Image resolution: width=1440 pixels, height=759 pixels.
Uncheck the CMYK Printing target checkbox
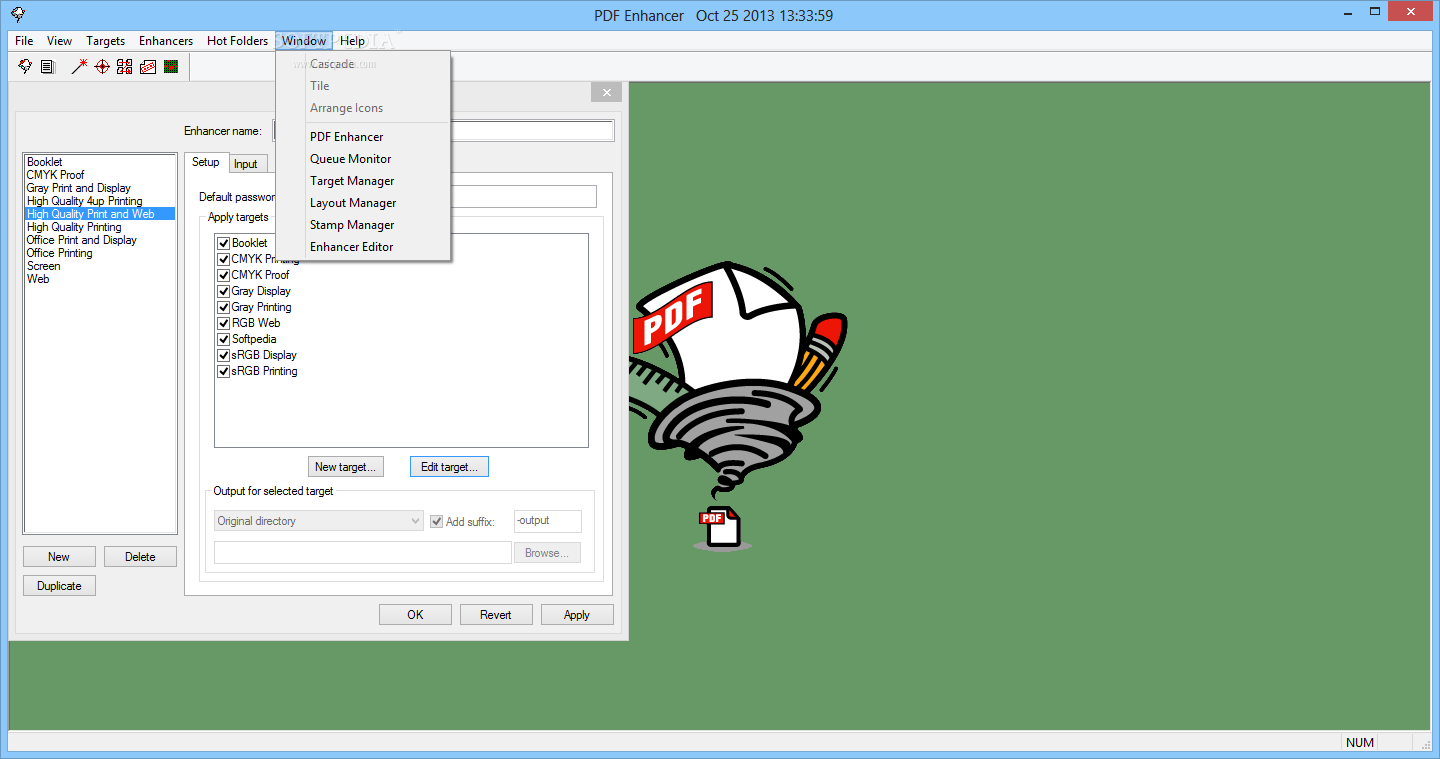pos(224,259)
